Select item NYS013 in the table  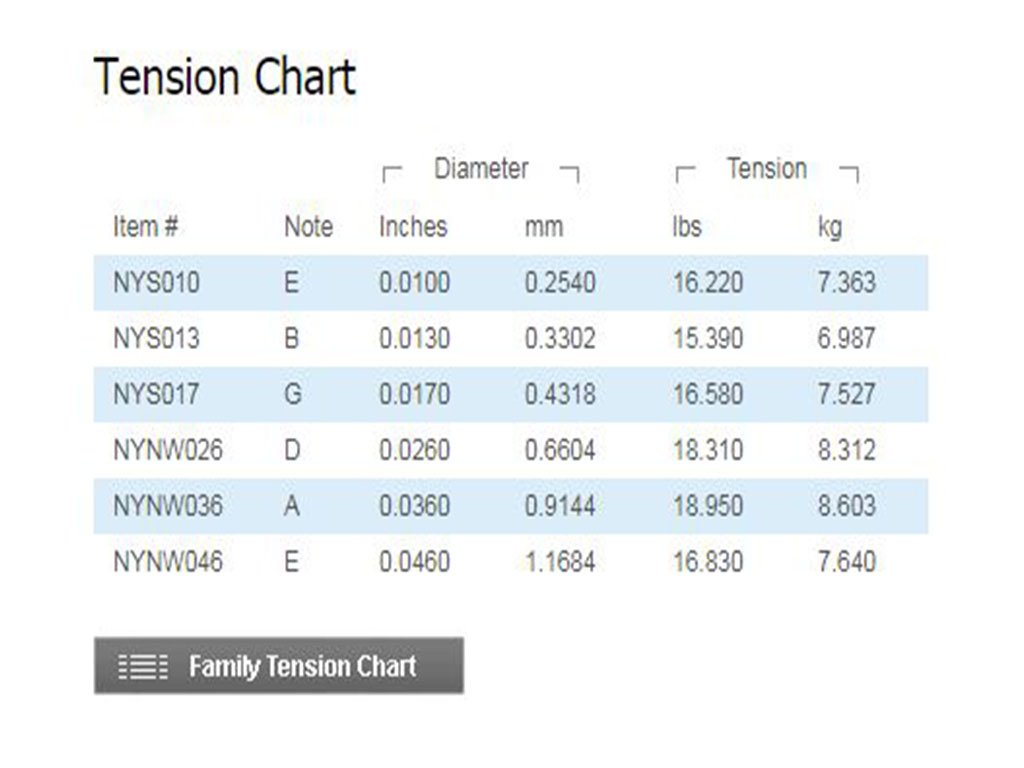156,338
